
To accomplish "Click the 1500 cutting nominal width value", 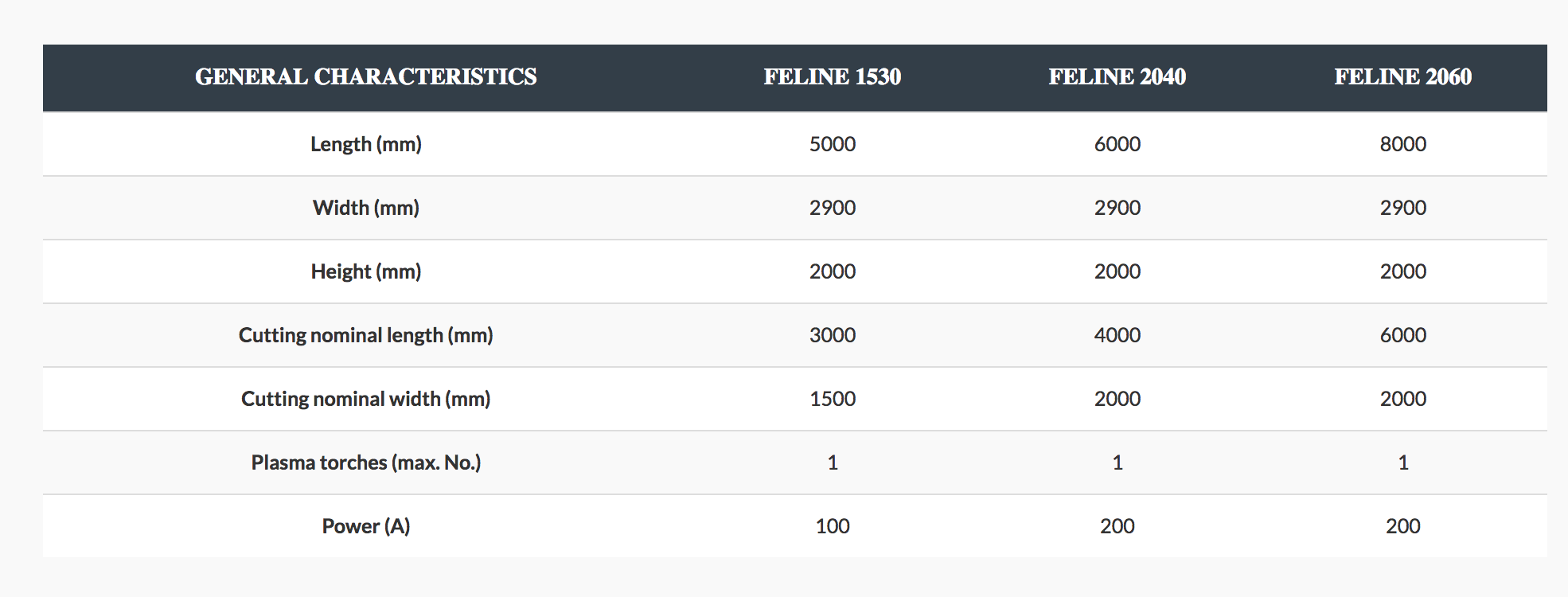I will point(833,399).
